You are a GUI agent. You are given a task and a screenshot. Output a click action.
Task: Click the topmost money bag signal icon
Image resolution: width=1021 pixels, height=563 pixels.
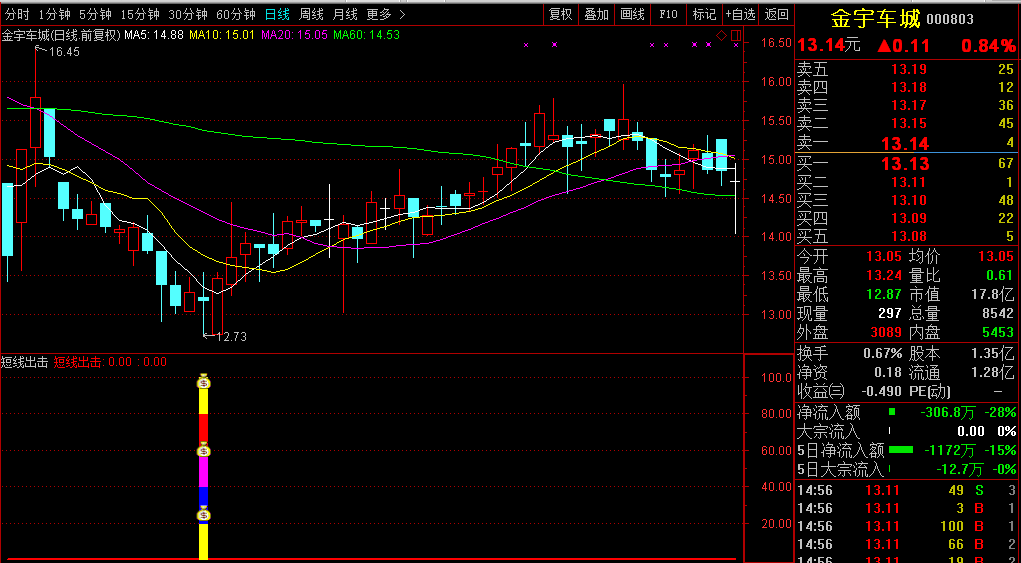204,381
